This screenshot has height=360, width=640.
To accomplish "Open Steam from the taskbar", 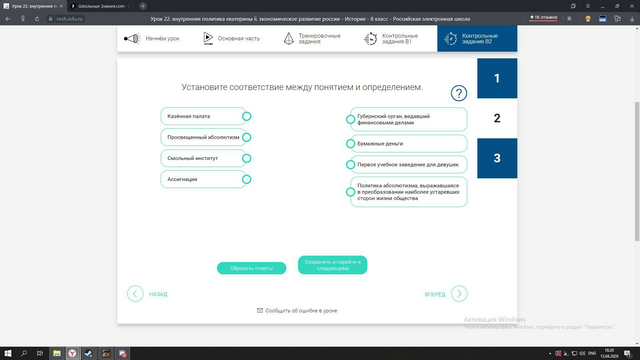I will 89,353.
